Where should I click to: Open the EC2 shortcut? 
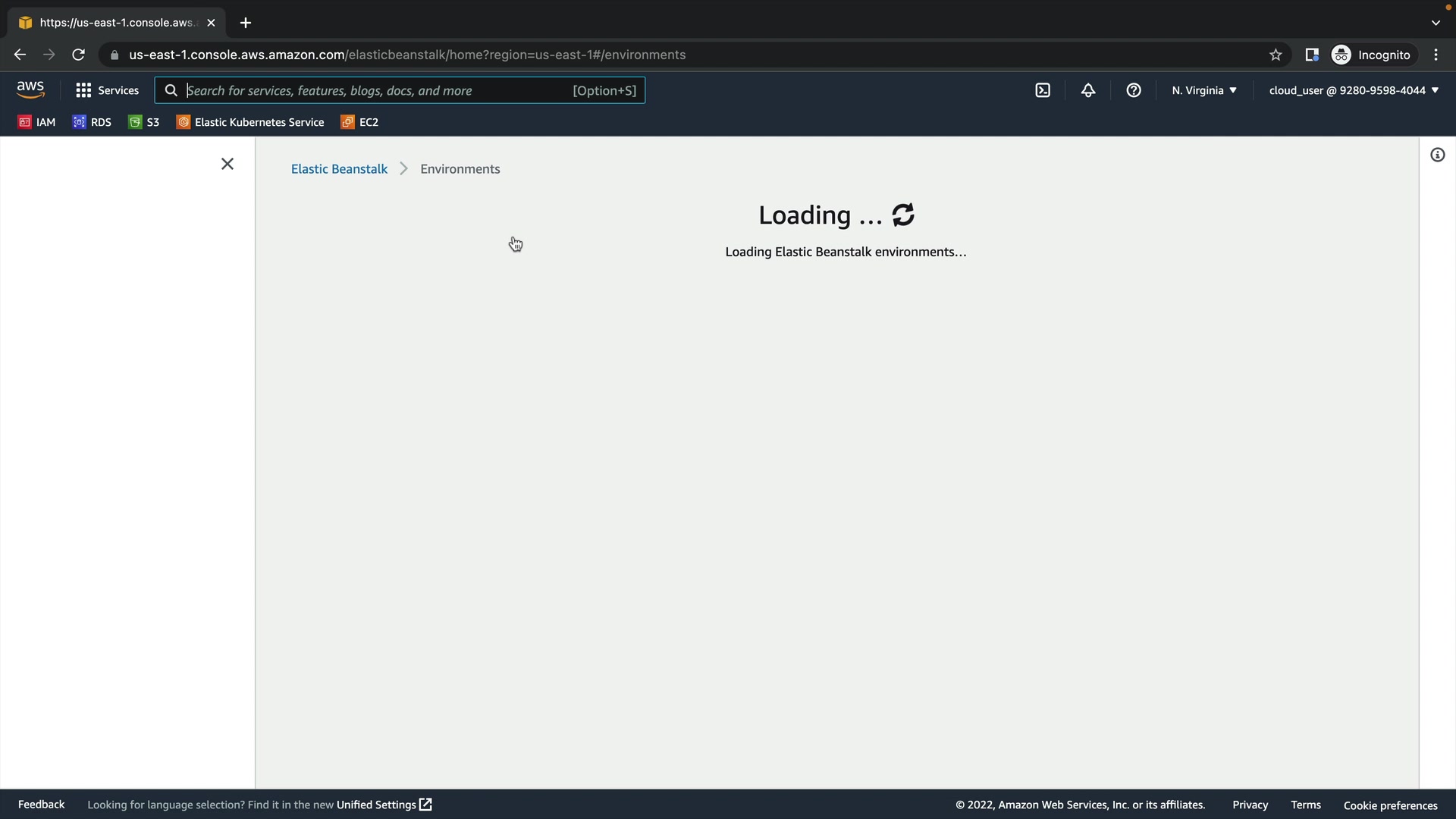pyautogui.click(x=359, y=122)
